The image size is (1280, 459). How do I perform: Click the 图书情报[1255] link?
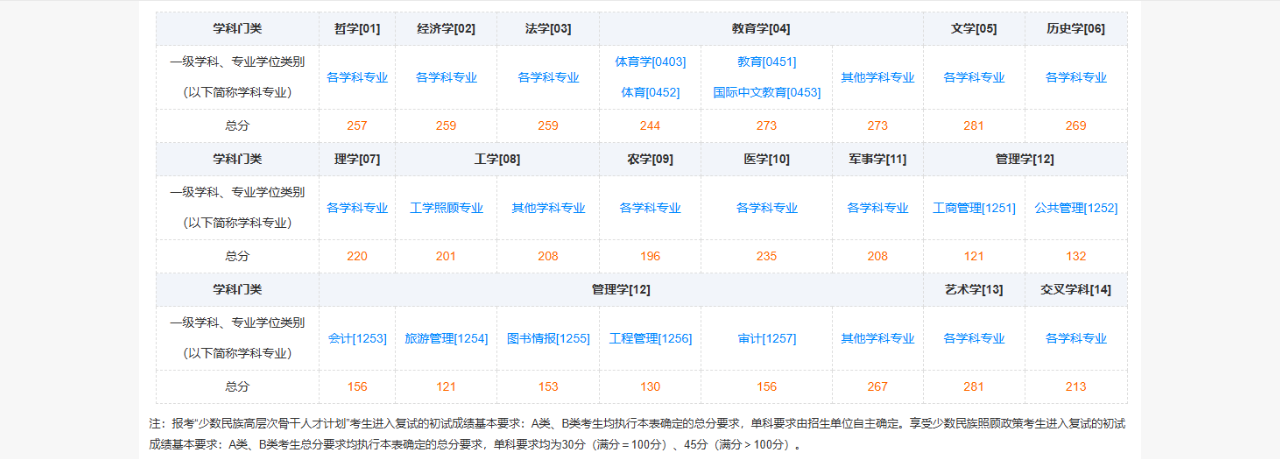pos(548,339)
